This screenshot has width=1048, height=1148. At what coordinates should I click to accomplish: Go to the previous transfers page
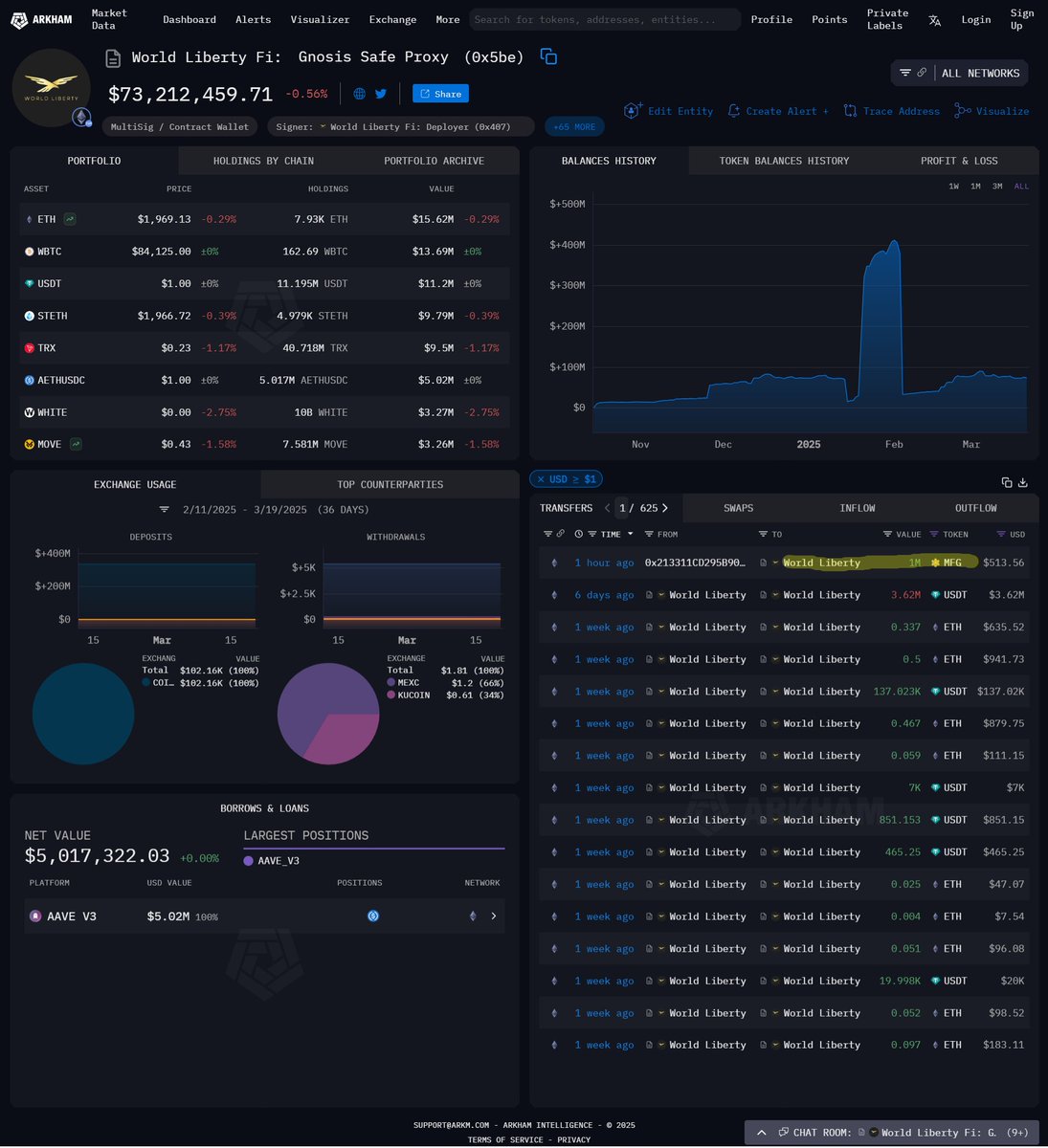(607, 508)
